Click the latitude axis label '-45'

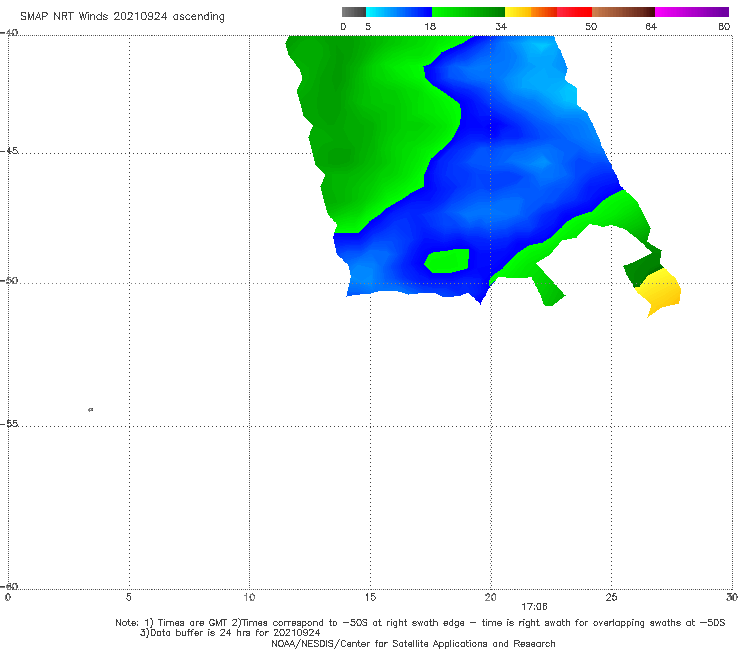tap(9, 151)
